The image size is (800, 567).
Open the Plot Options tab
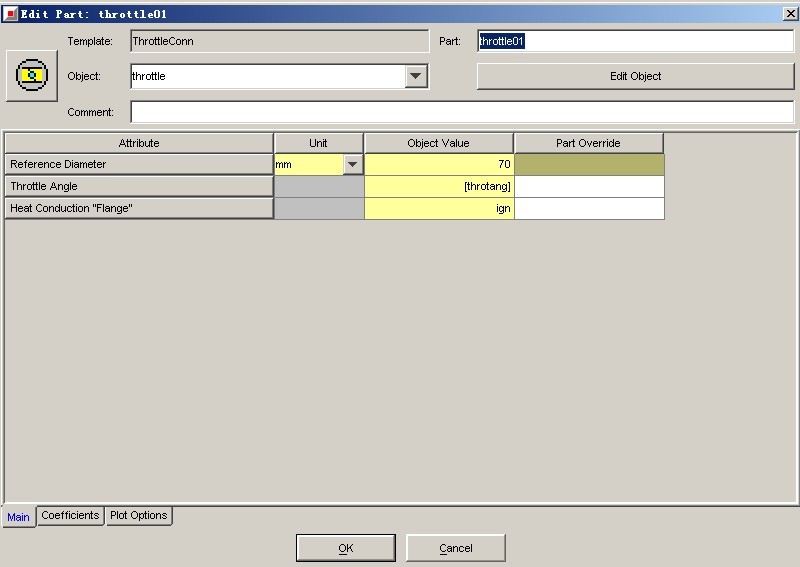[x=139, y=515]
